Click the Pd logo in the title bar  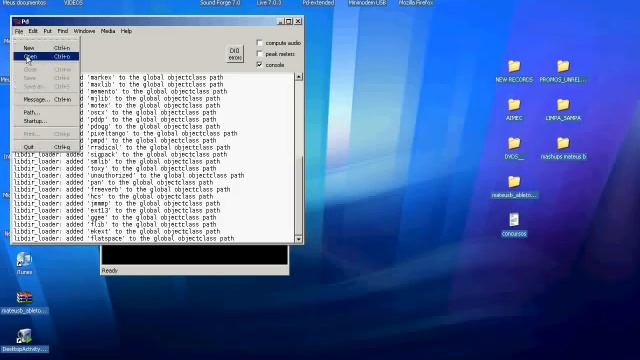(x=17, y=21)
